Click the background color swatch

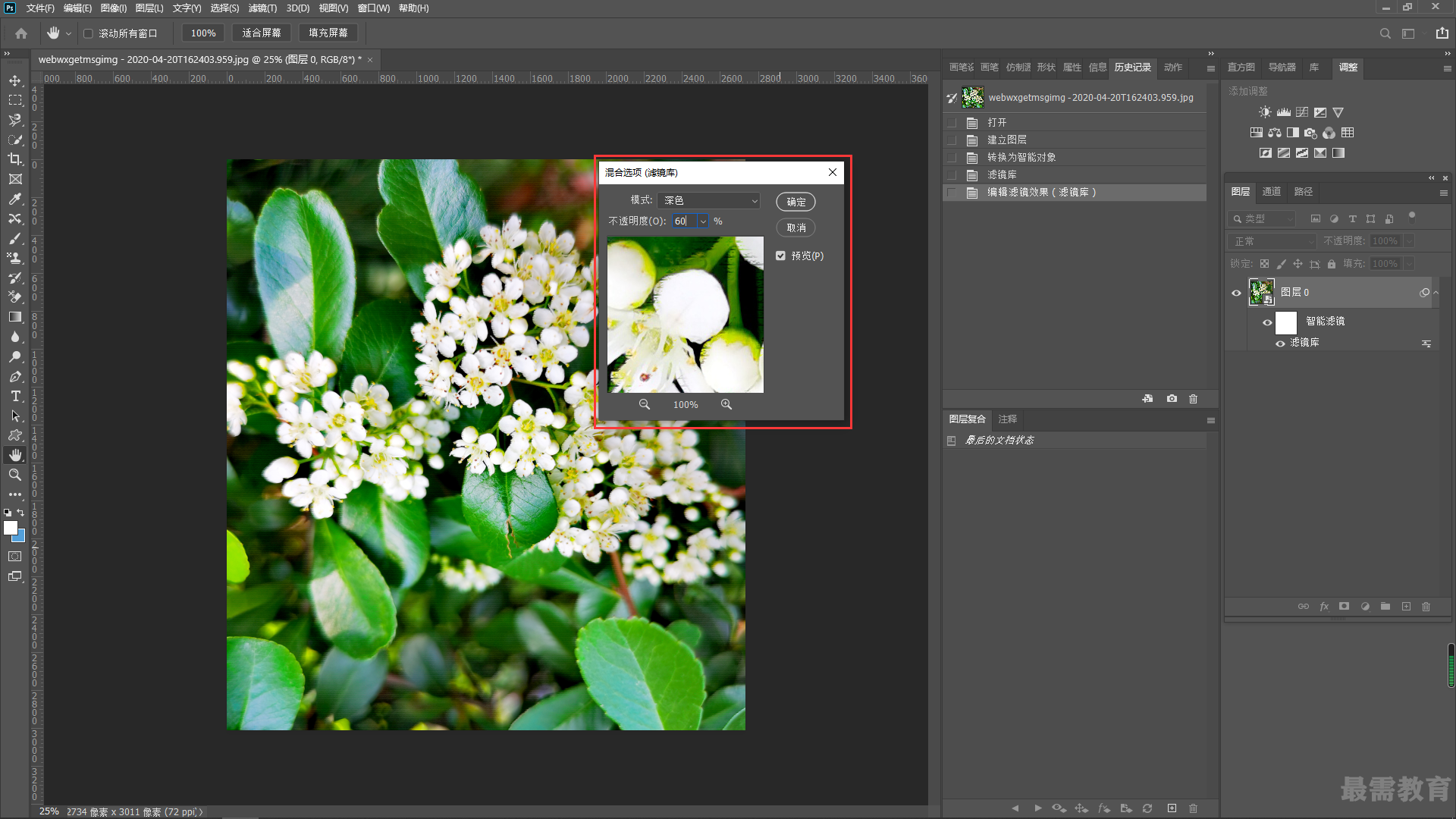(21, 537)
